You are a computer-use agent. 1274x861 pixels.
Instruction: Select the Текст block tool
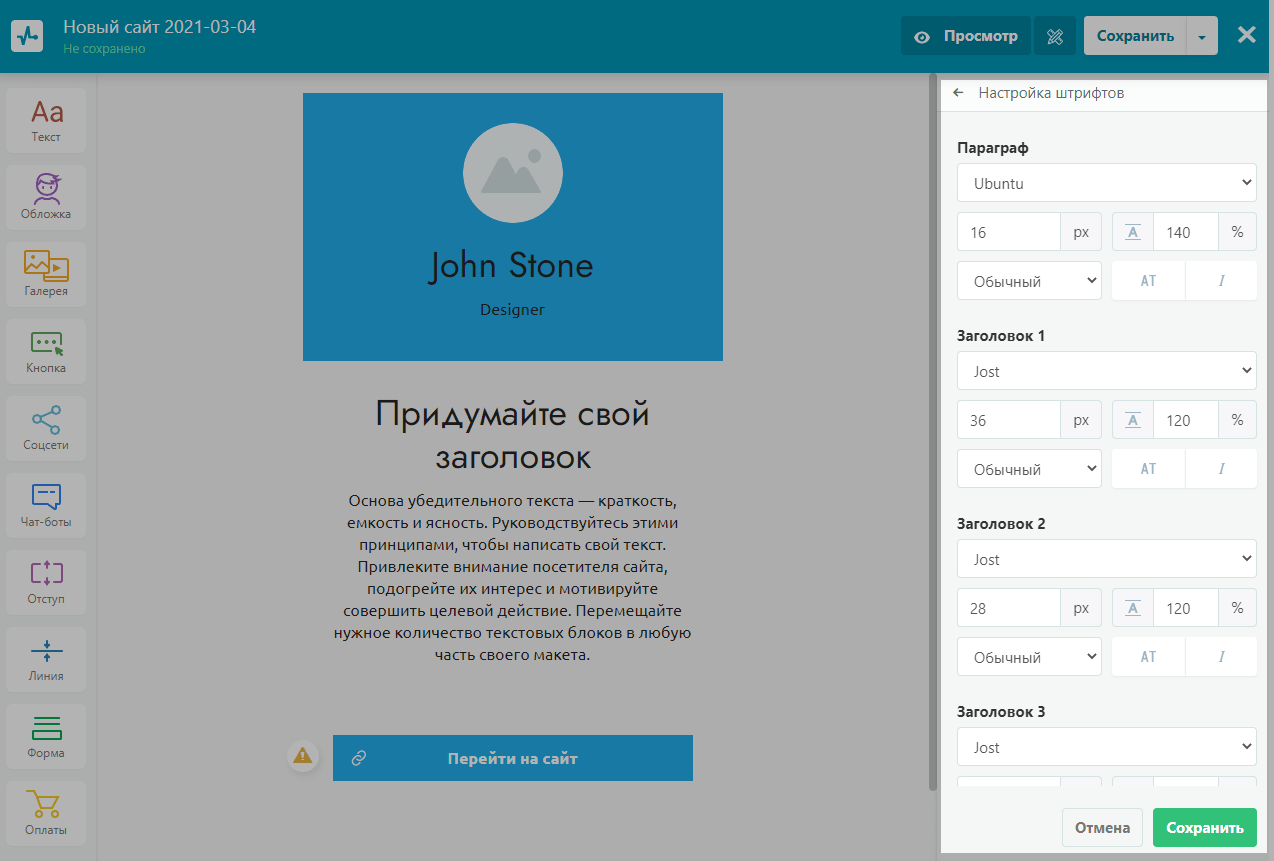[x=46, y=120]
